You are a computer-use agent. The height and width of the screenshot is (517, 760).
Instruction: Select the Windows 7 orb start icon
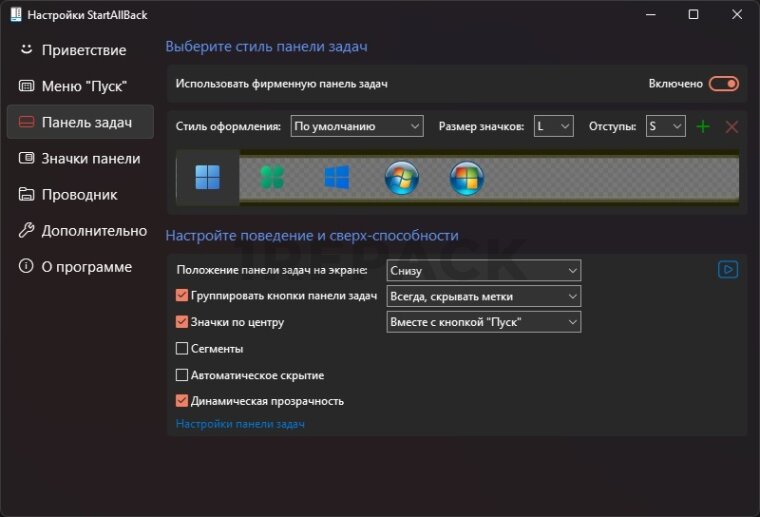(402, 178)
